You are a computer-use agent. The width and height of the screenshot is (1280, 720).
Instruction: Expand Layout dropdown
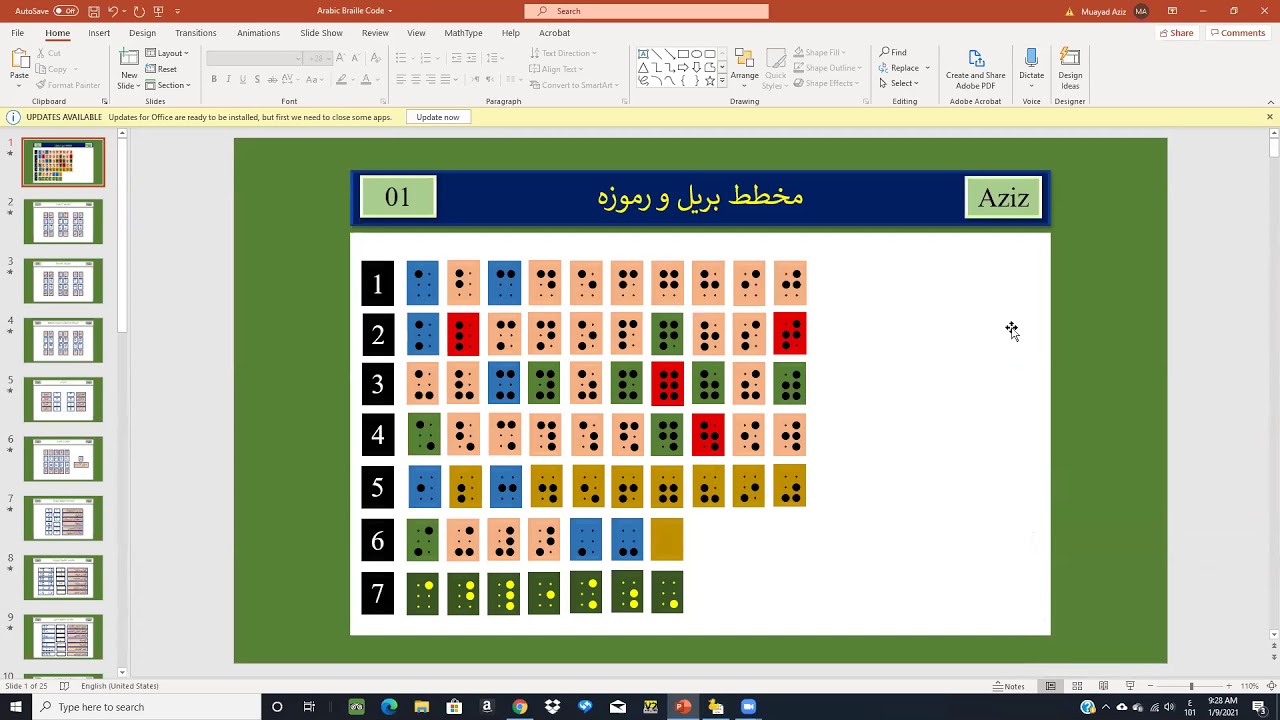click(166, 53)
